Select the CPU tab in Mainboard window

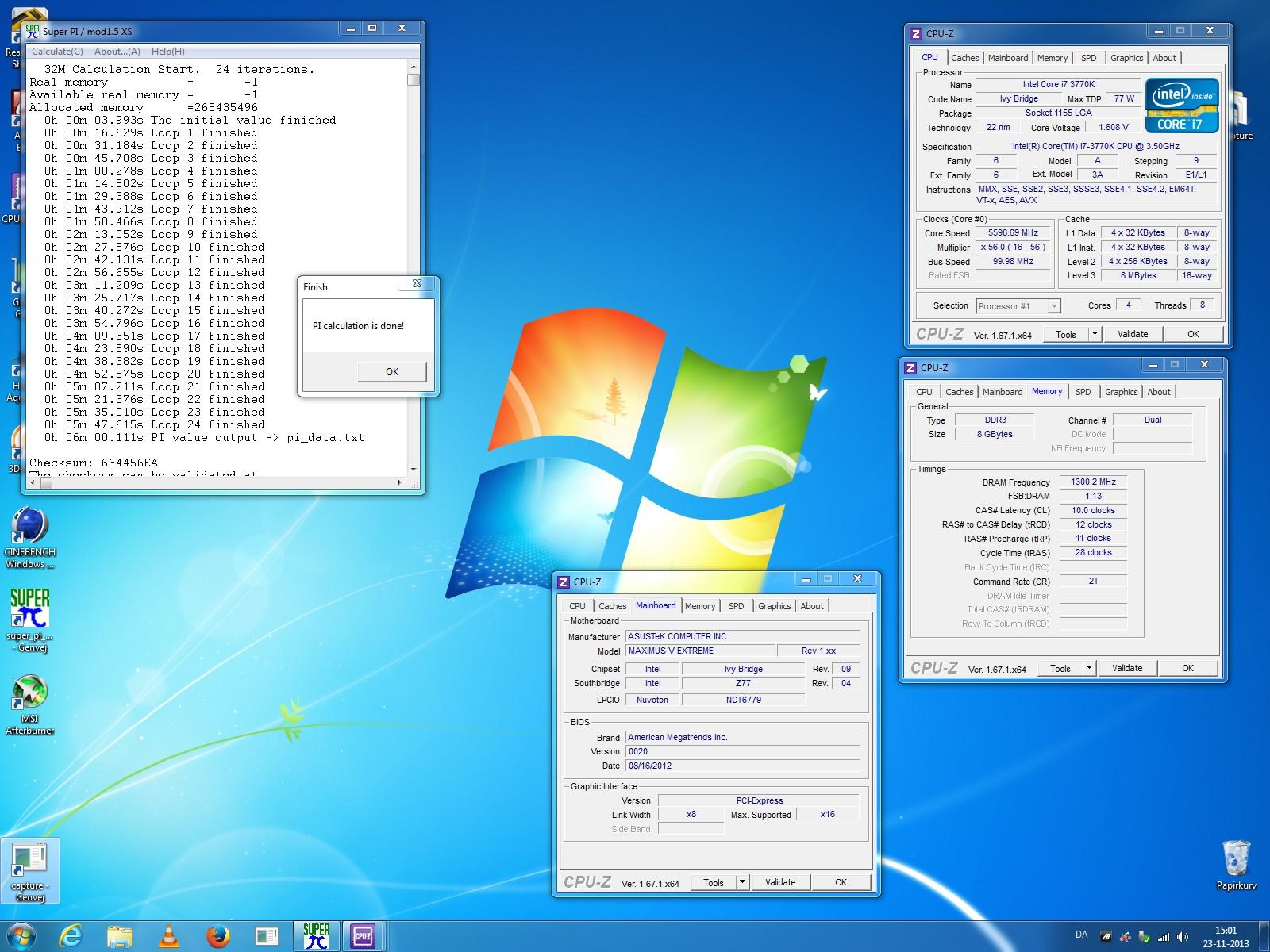click(577, 606)
